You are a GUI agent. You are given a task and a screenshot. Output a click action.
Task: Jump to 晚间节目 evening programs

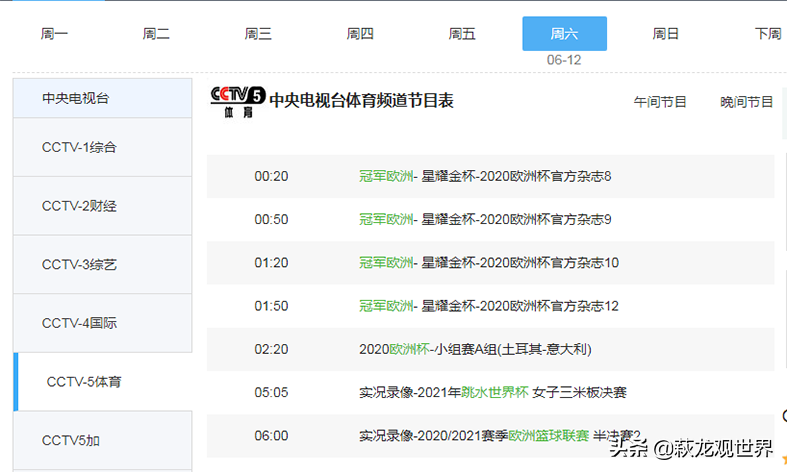pyautogui.click(x=746, y=102)
